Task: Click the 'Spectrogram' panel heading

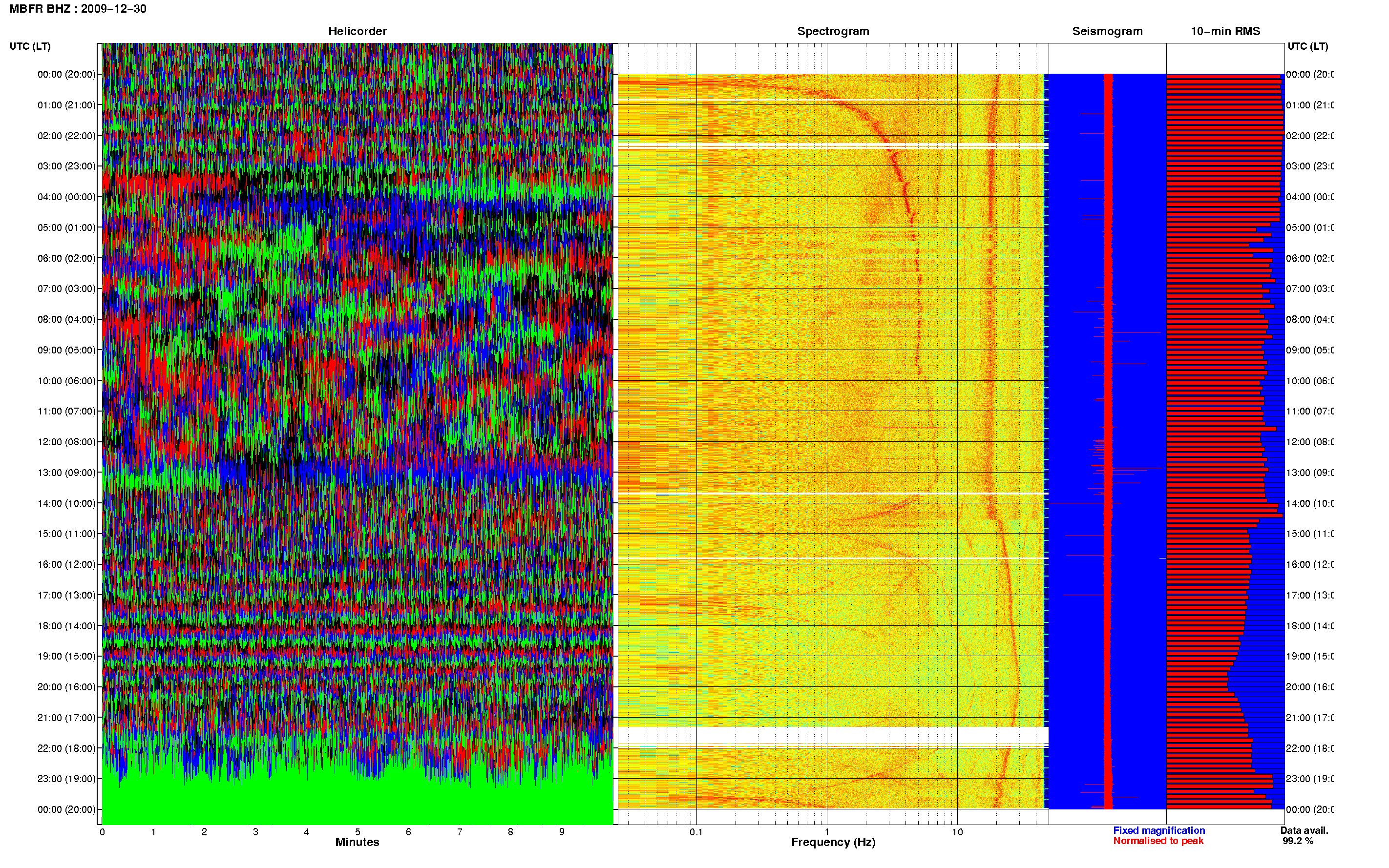Action: click(x=833, y=31)
